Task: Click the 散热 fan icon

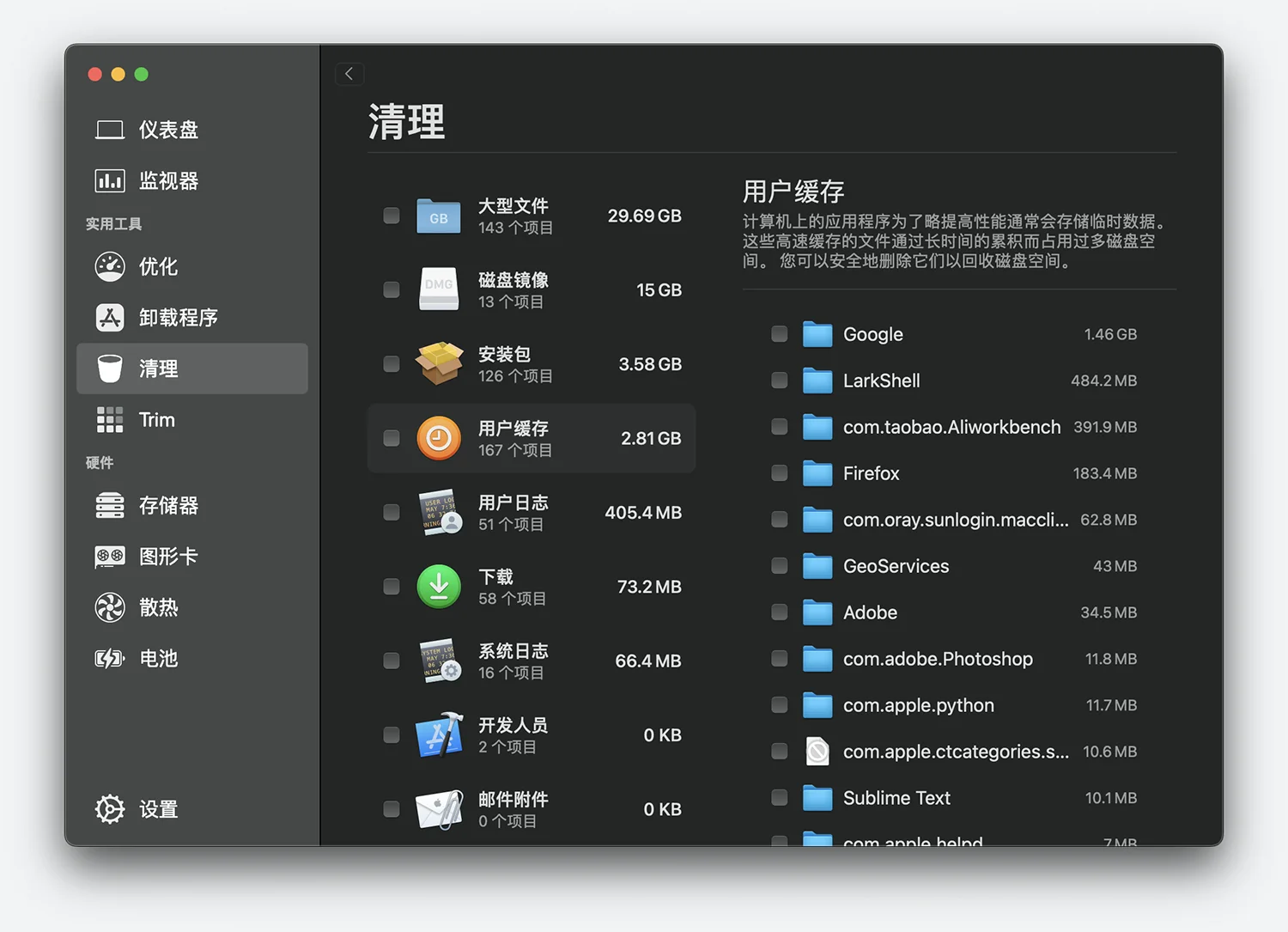Action: pyautogui.click(x=110, y=607)
